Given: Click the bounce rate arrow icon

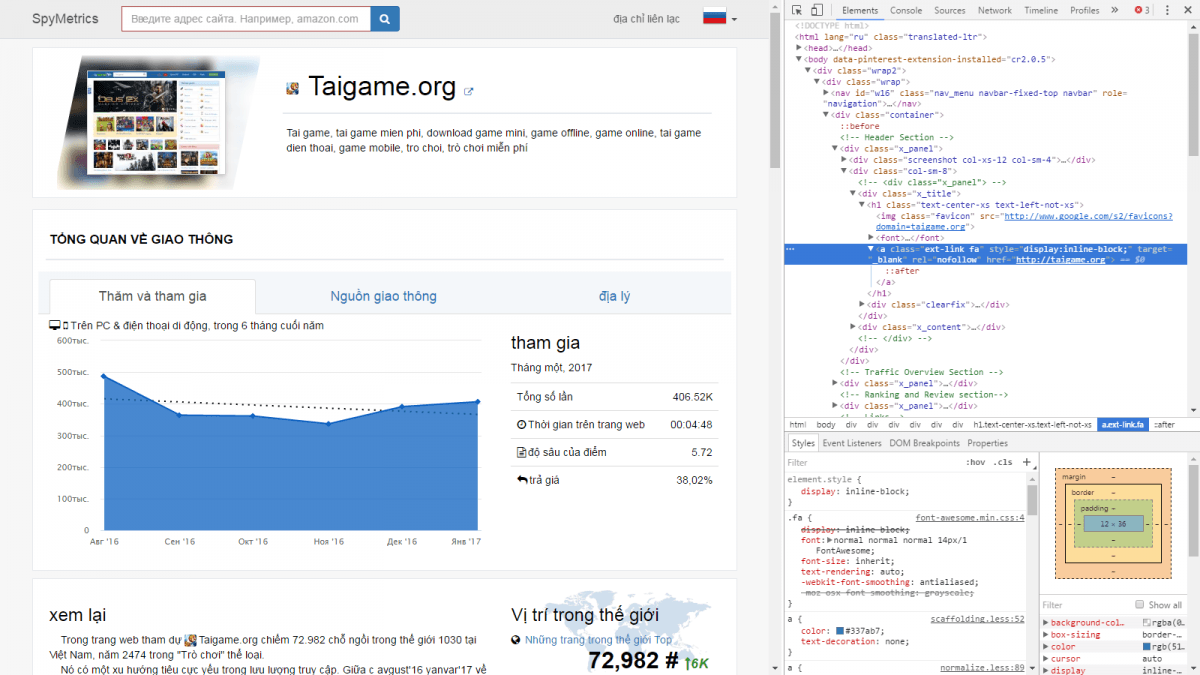Looking at the screenshot, I should tap(522, 480).
